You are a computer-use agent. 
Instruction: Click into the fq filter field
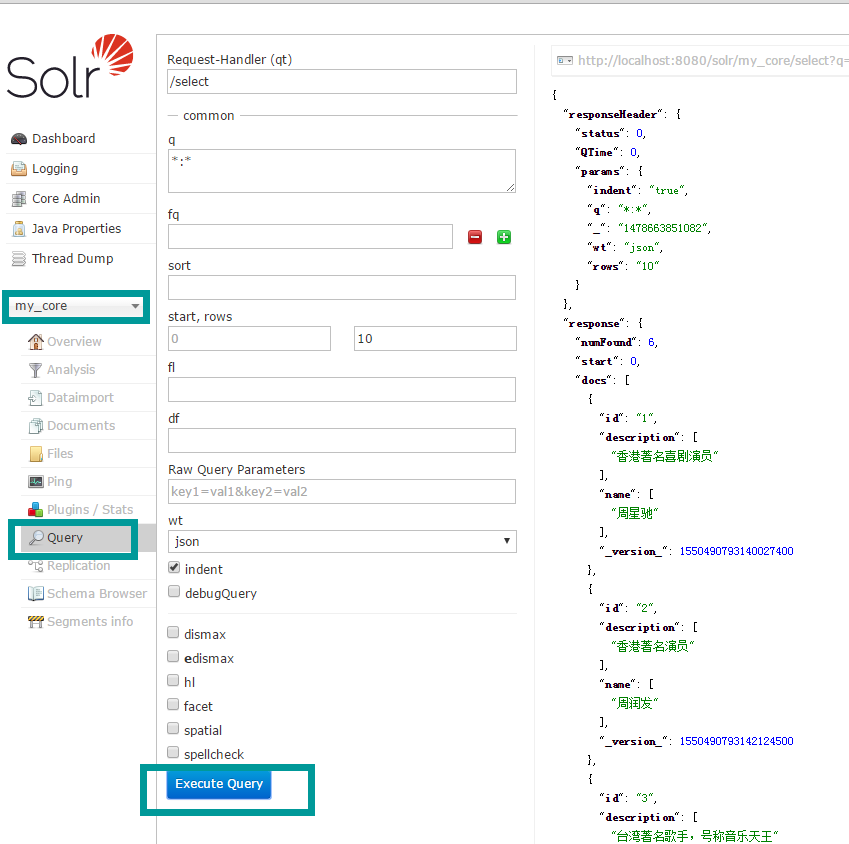310,237
